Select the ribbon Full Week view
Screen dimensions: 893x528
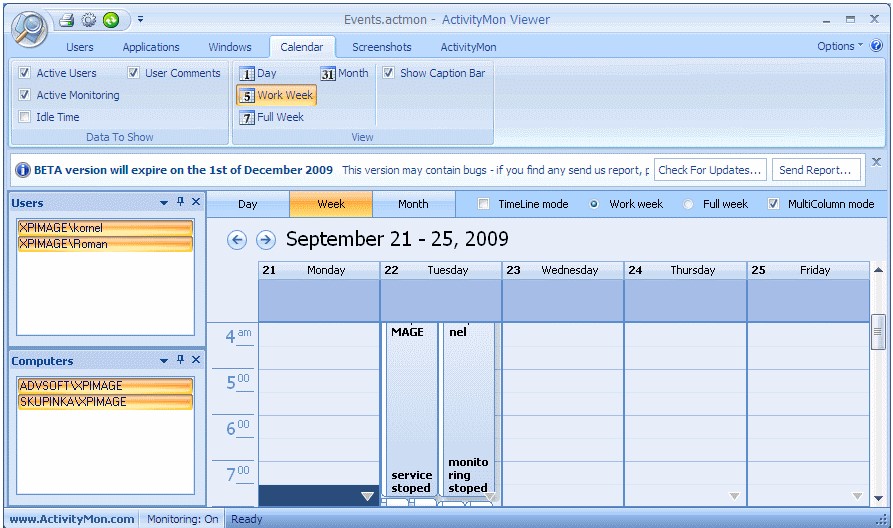point(272,117)
